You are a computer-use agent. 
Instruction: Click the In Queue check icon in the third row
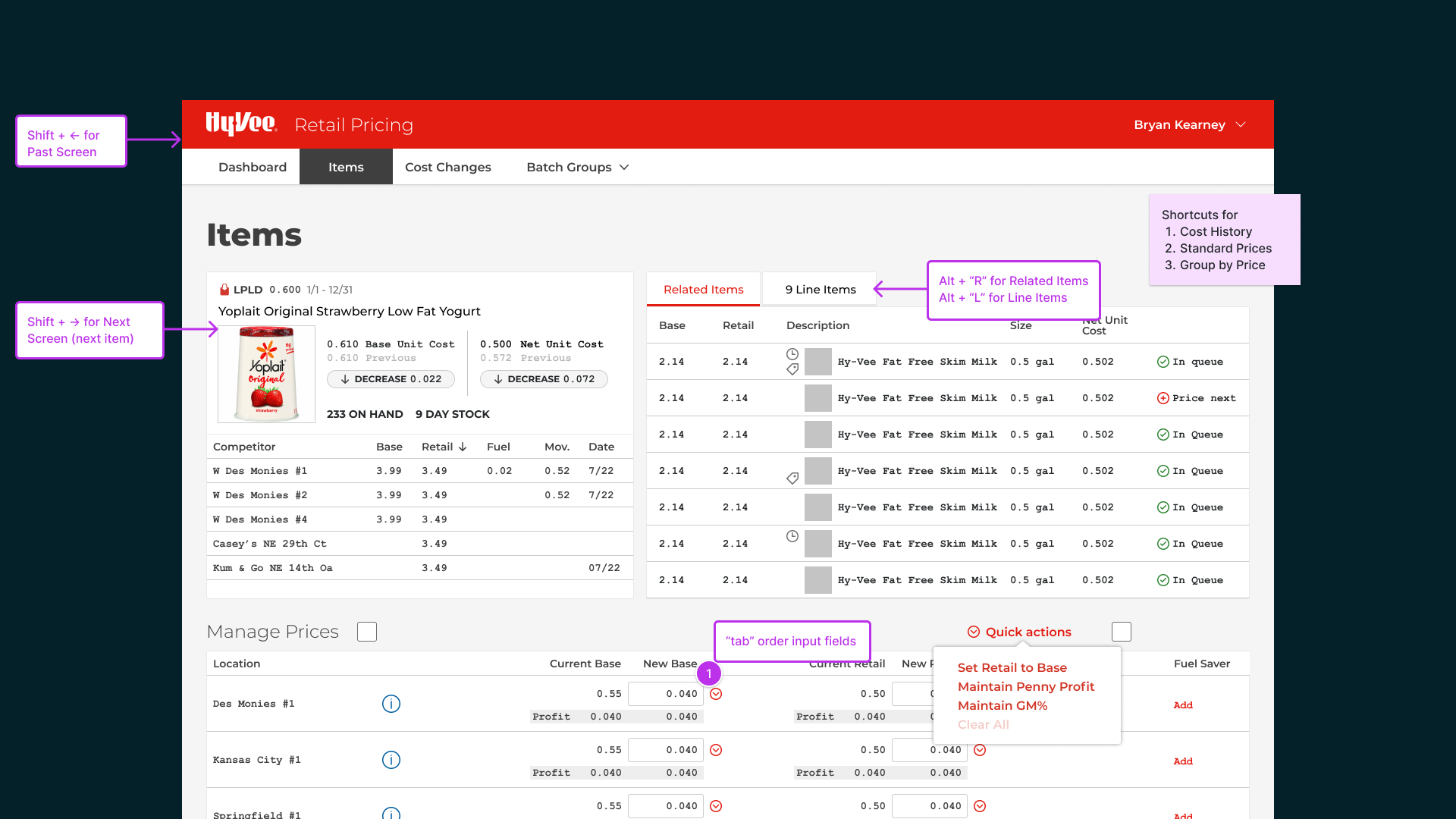point(1163,435)
